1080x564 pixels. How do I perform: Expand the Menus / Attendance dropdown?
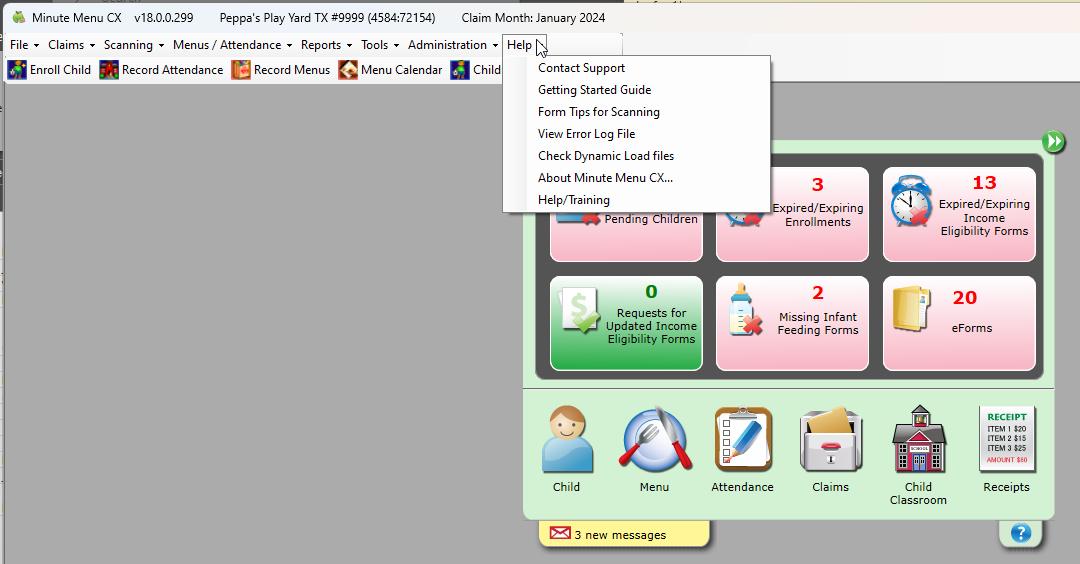(x=232, y=45)
